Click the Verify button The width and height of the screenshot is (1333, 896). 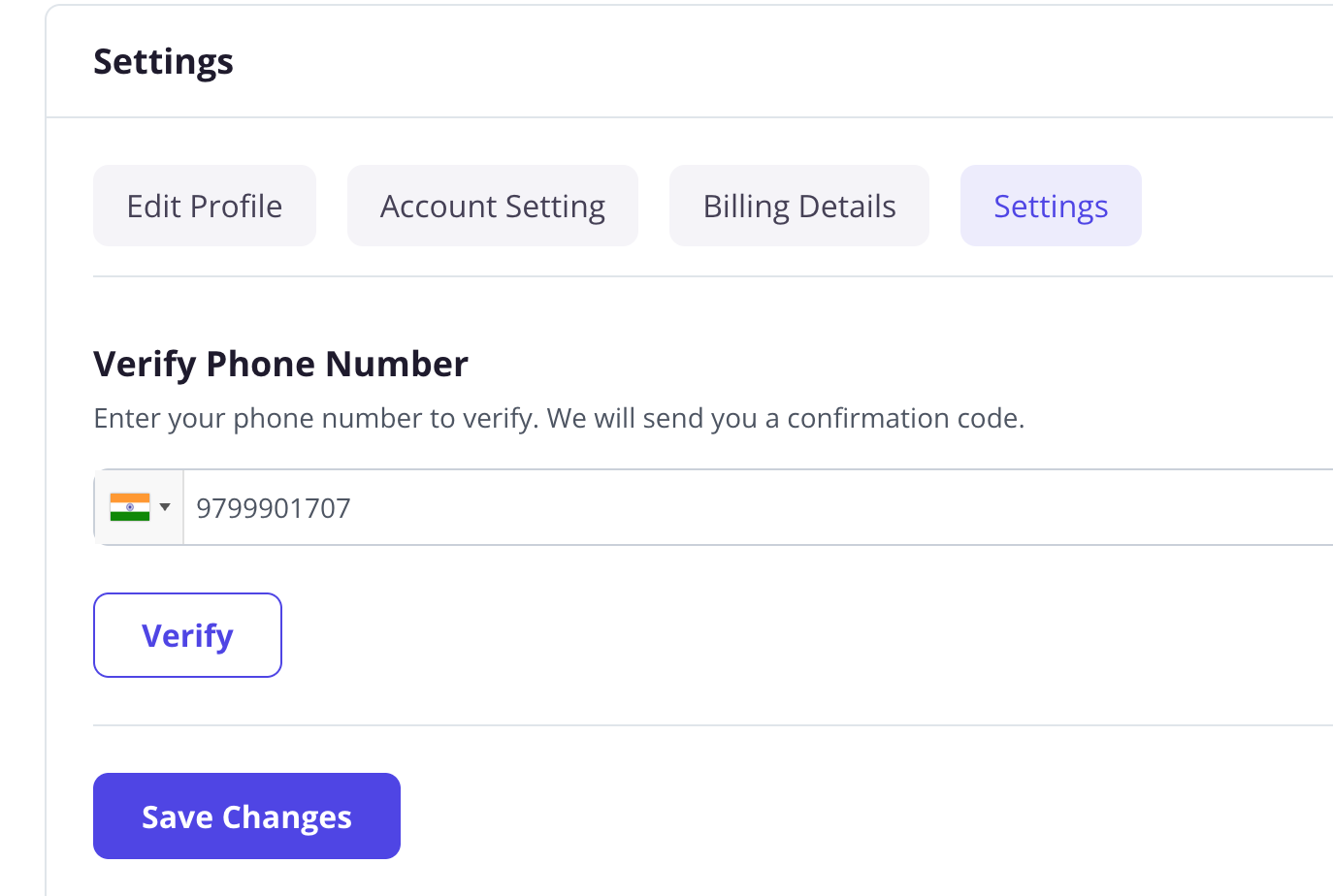pyautogui.click(x=187, y=635)
